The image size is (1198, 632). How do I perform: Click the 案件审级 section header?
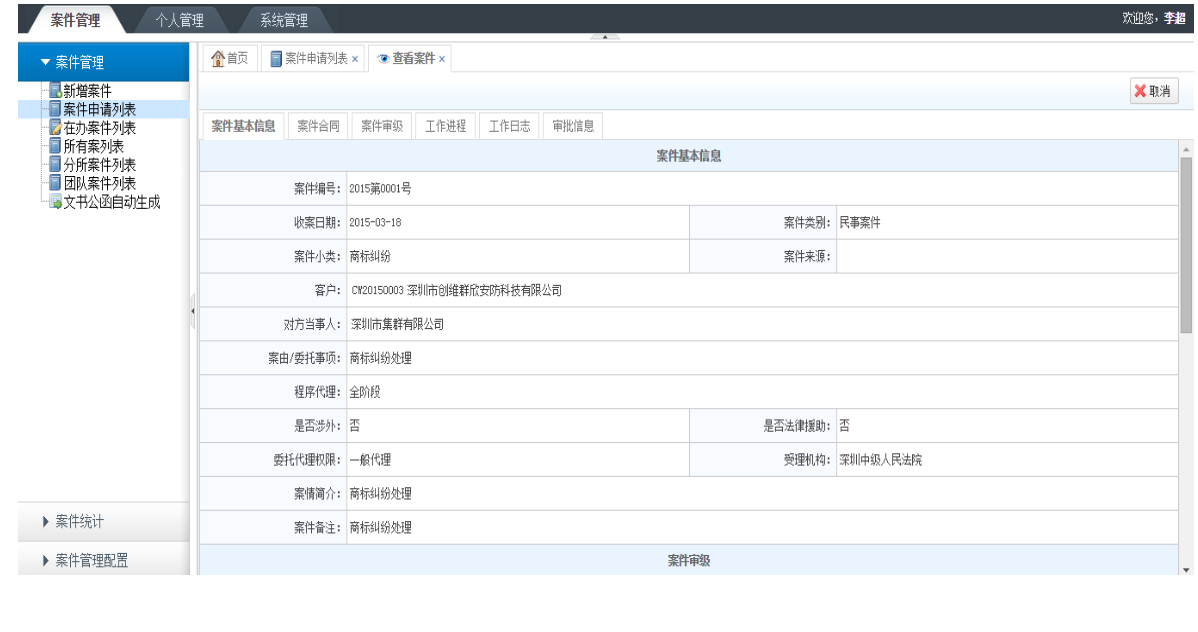[688, 560]
